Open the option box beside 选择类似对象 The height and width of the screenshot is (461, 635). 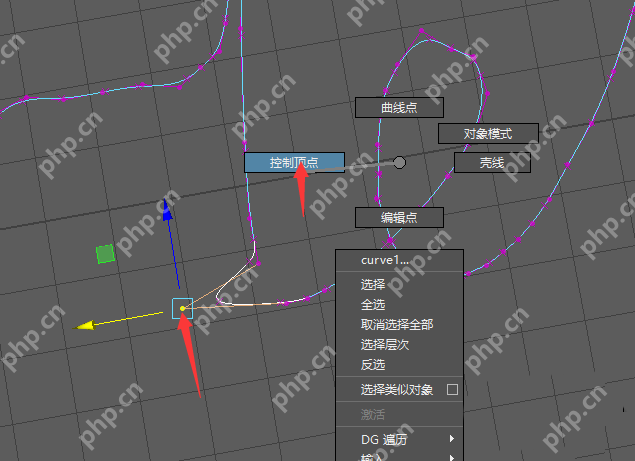(452, 390)
